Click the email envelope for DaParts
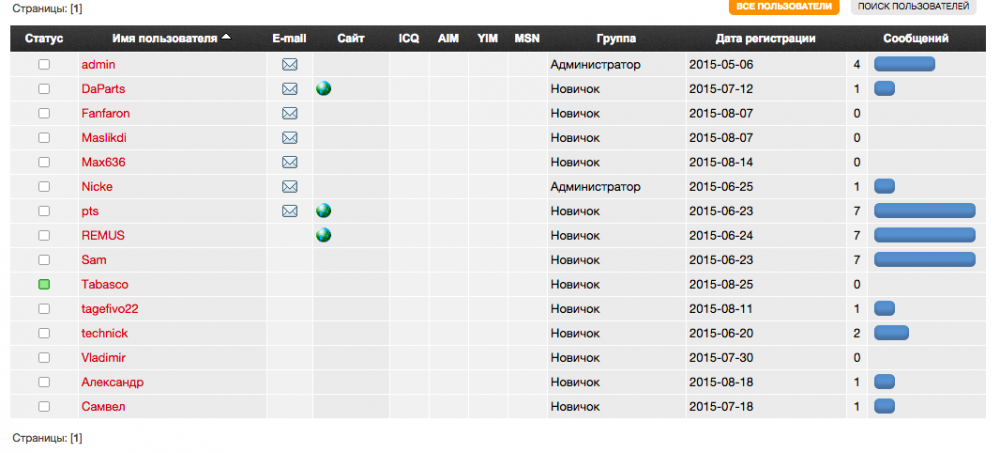1000x453 pixels. (x=290, y=89)
